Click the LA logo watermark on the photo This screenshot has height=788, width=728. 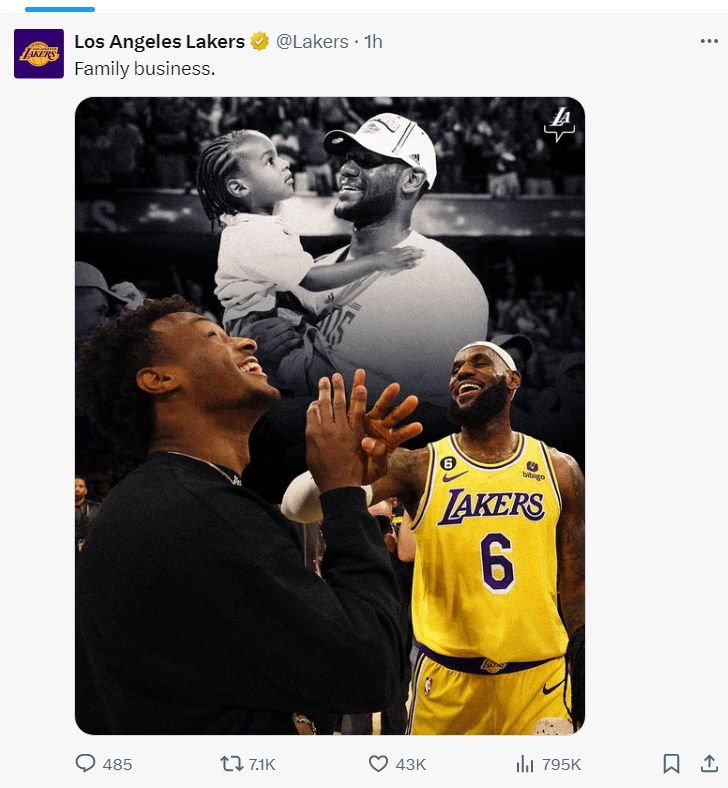click(x=559, y=124)
